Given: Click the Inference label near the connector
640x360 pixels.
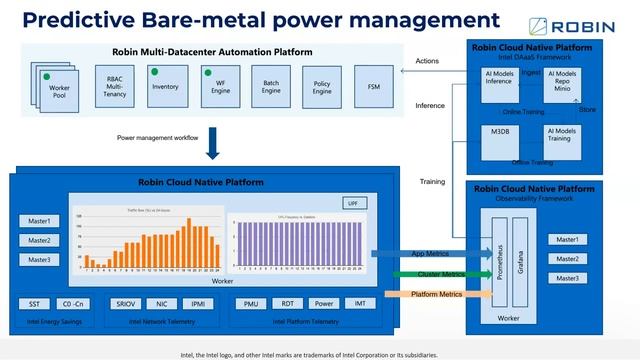Looking at the screenshot, I should click(x=430, y=105).
